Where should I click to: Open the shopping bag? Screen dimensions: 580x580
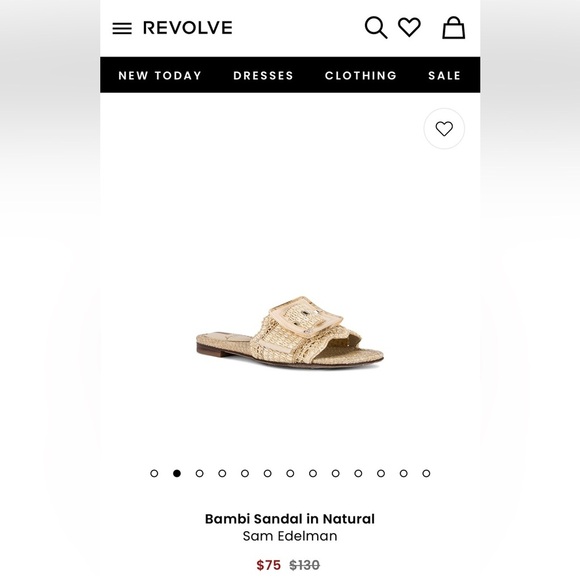coord(453,28)
